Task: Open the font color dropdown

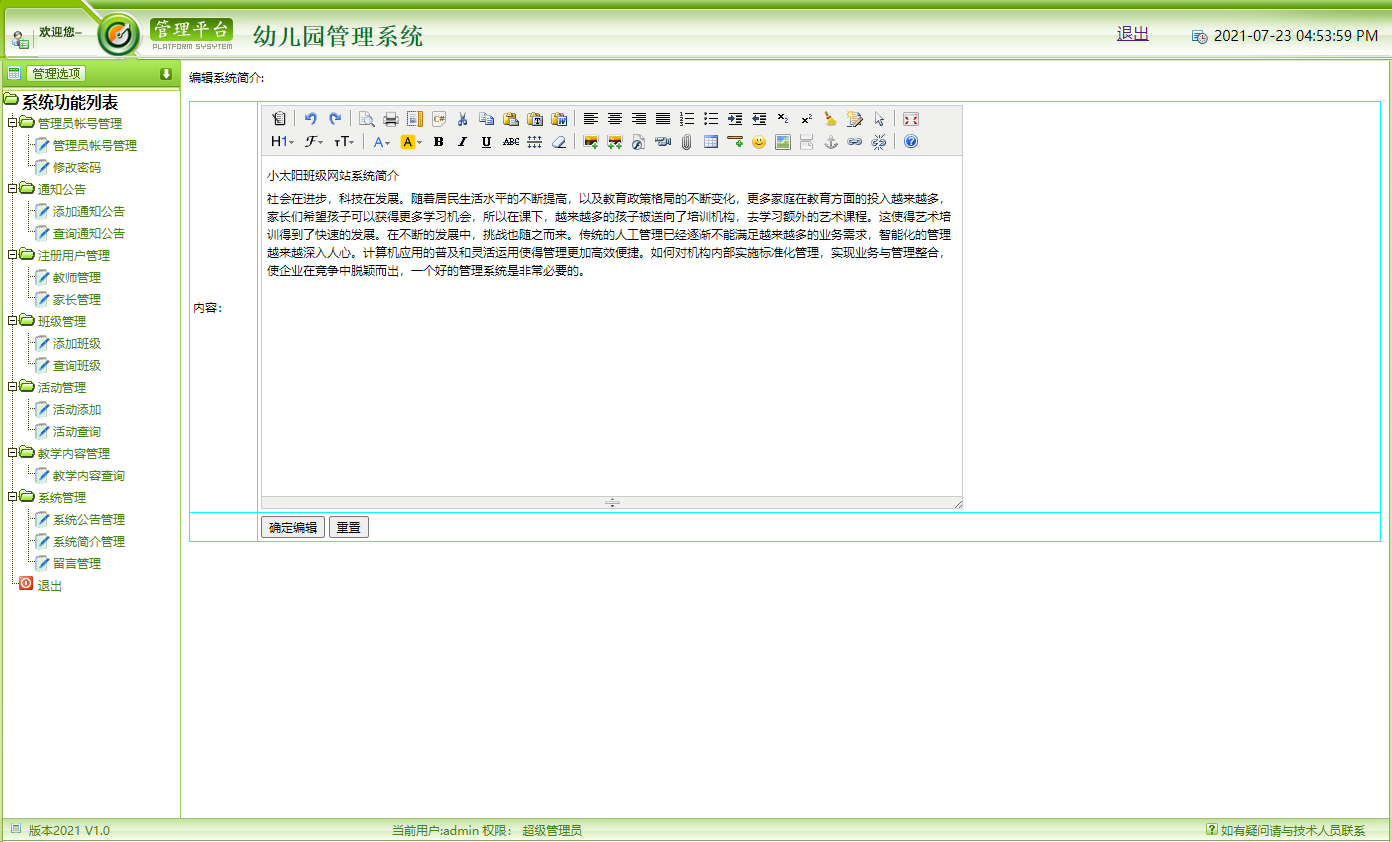Action: point(380,141)
